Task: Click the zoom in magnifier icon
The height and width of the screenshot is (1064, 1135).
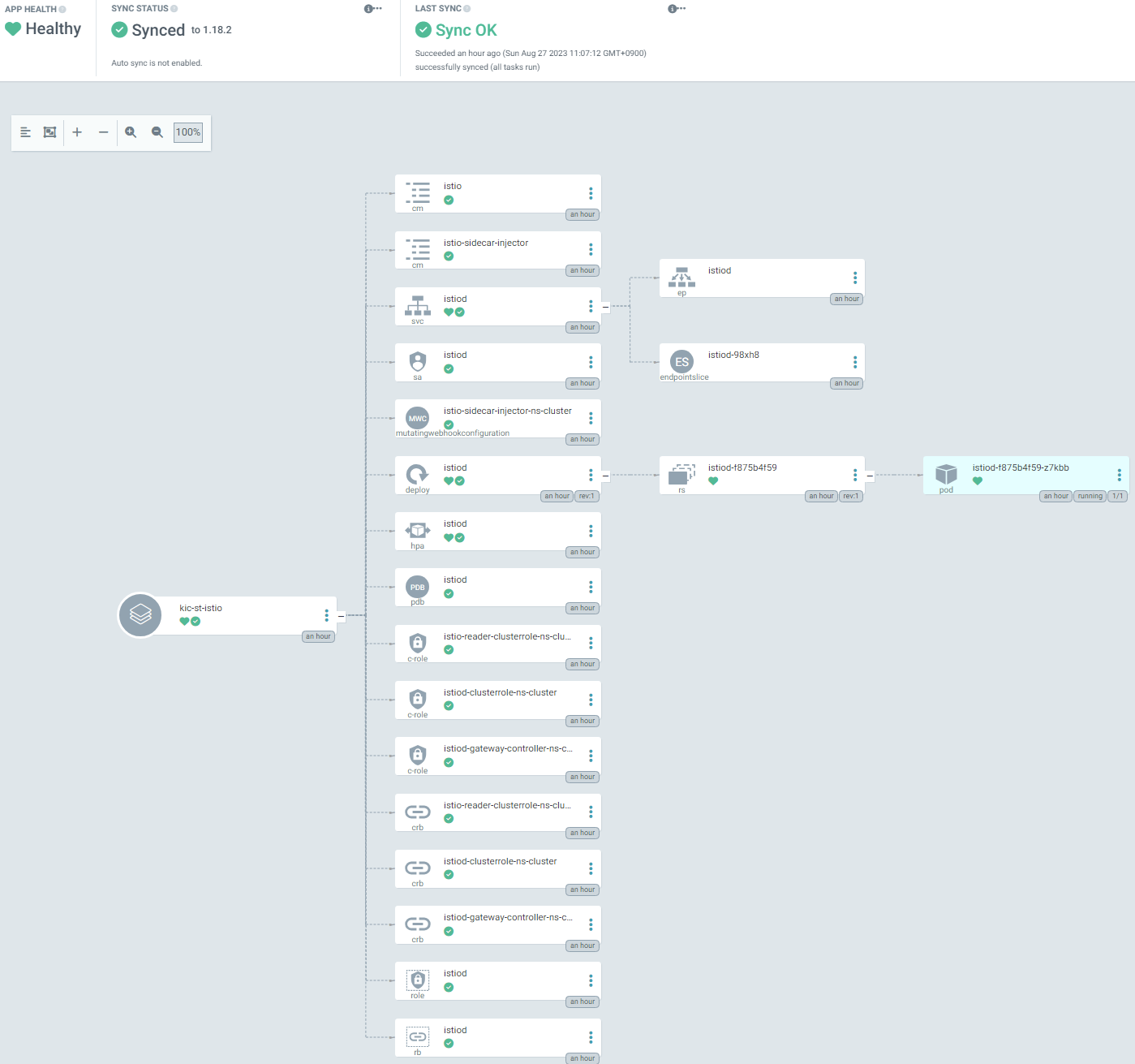Action: 131,132
